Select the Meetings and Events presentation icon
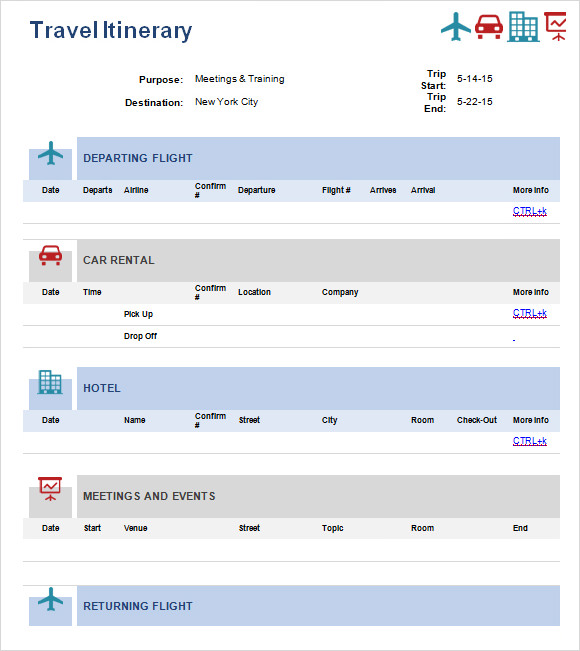580x651 pixels. click(x=50, y=489)
